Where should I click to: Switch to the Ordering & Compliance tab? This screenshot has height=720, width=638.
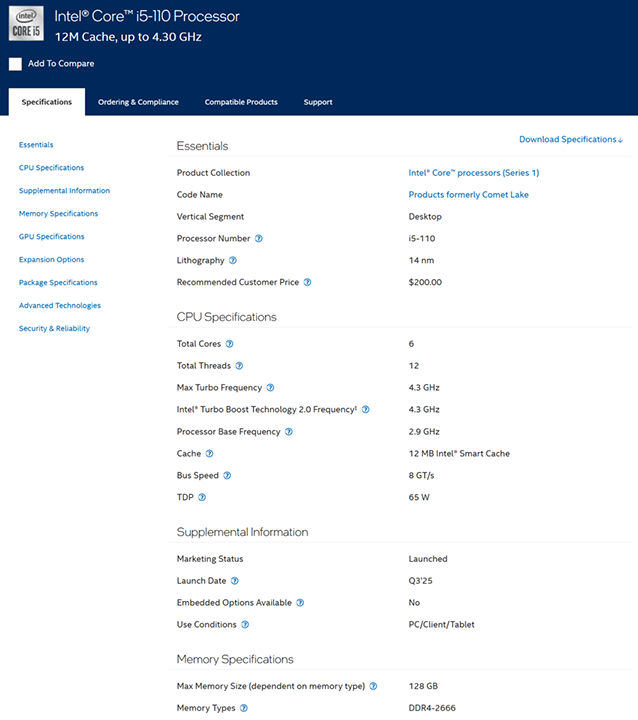(138, 102)
